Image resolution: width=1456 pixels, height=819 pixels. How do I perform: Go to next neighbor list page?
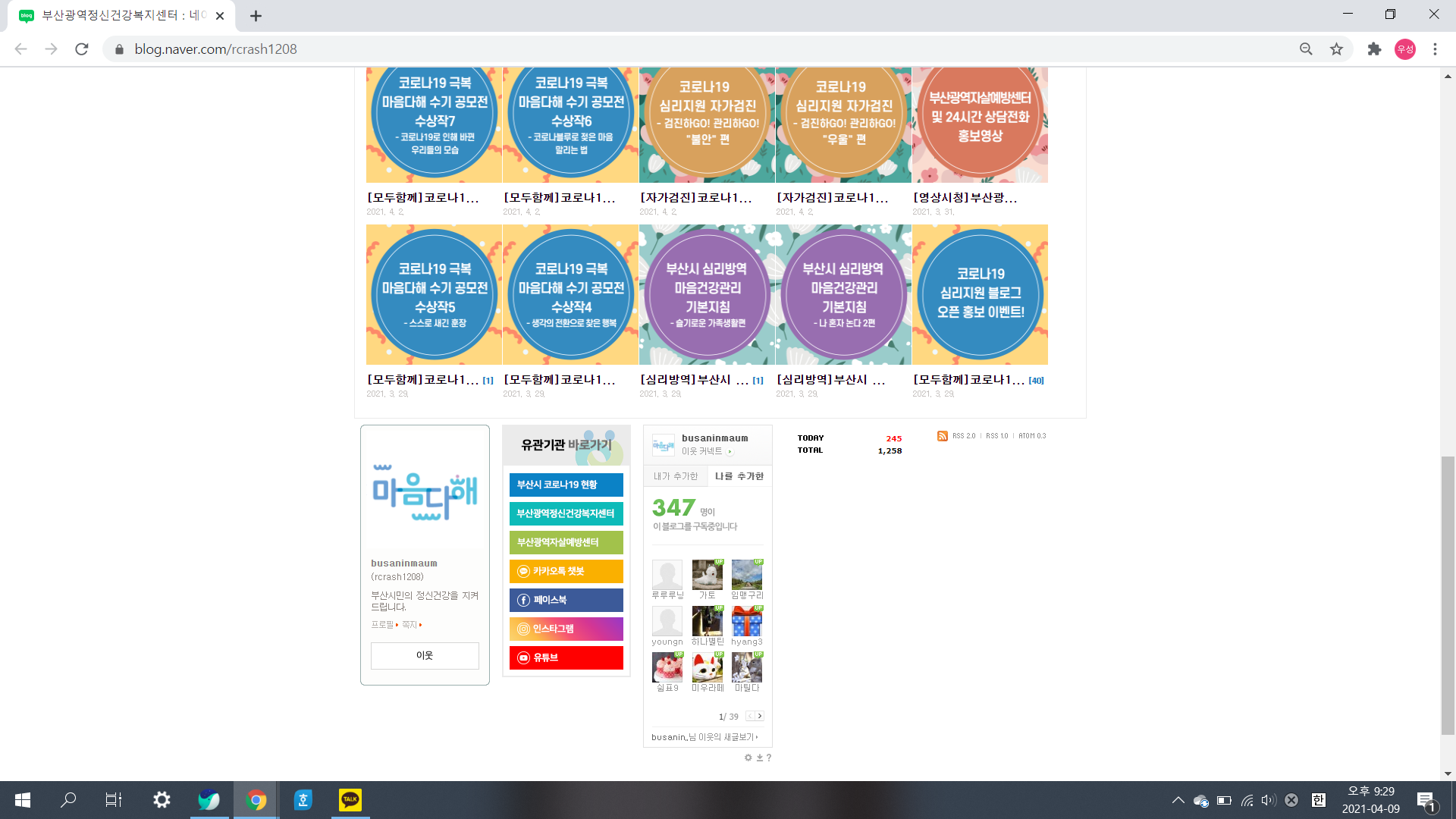pos(760,716)
